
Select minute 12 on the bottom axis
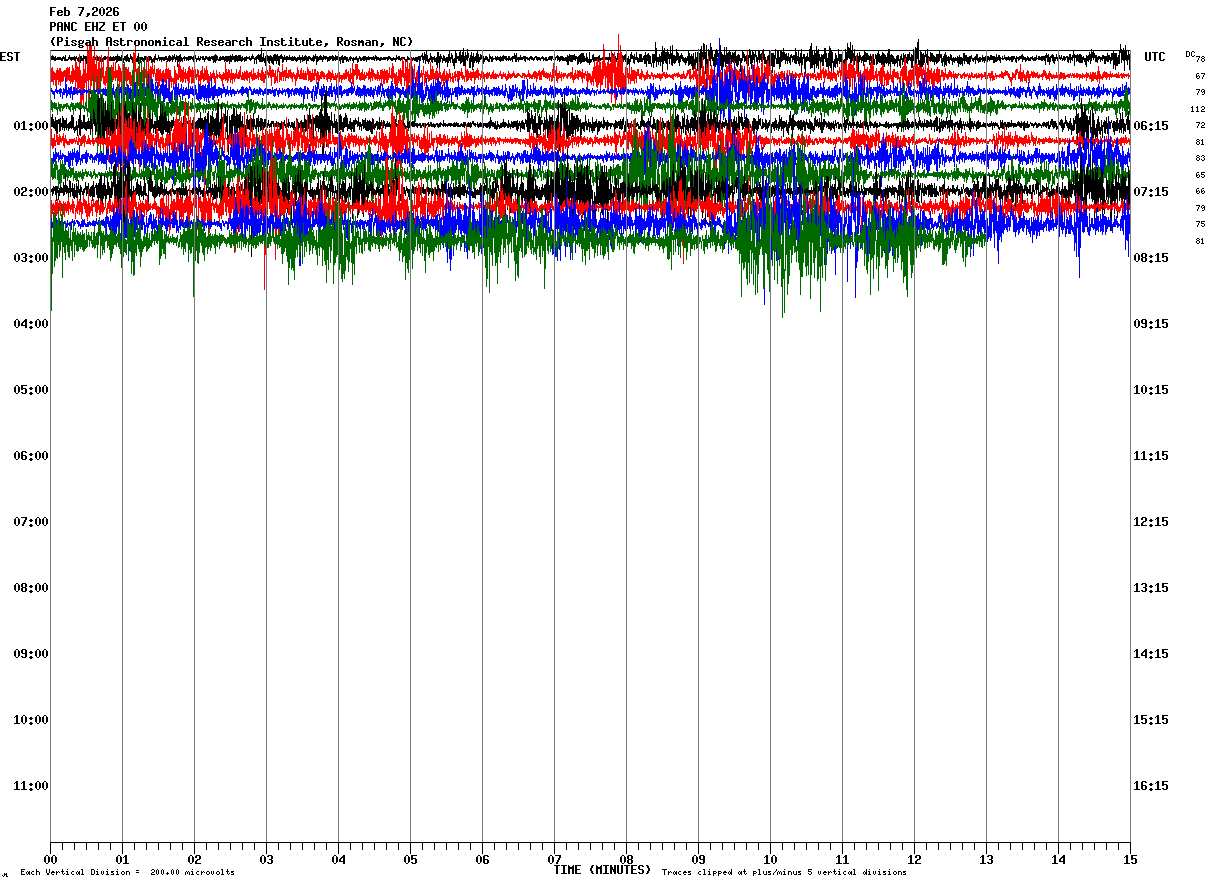pyautogui.click(x=914, y=860)
